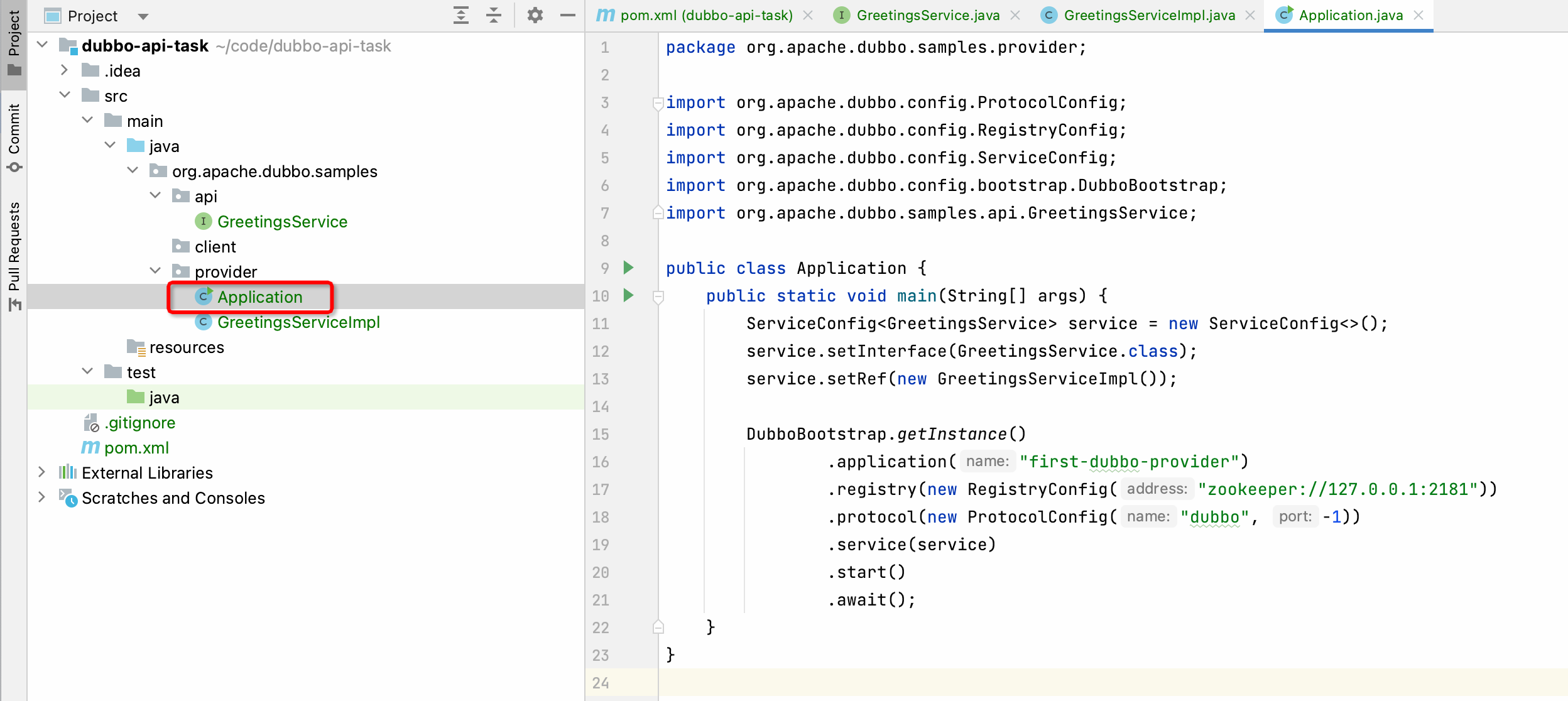Run main method via gutter arrow line 10

[628, 295]
